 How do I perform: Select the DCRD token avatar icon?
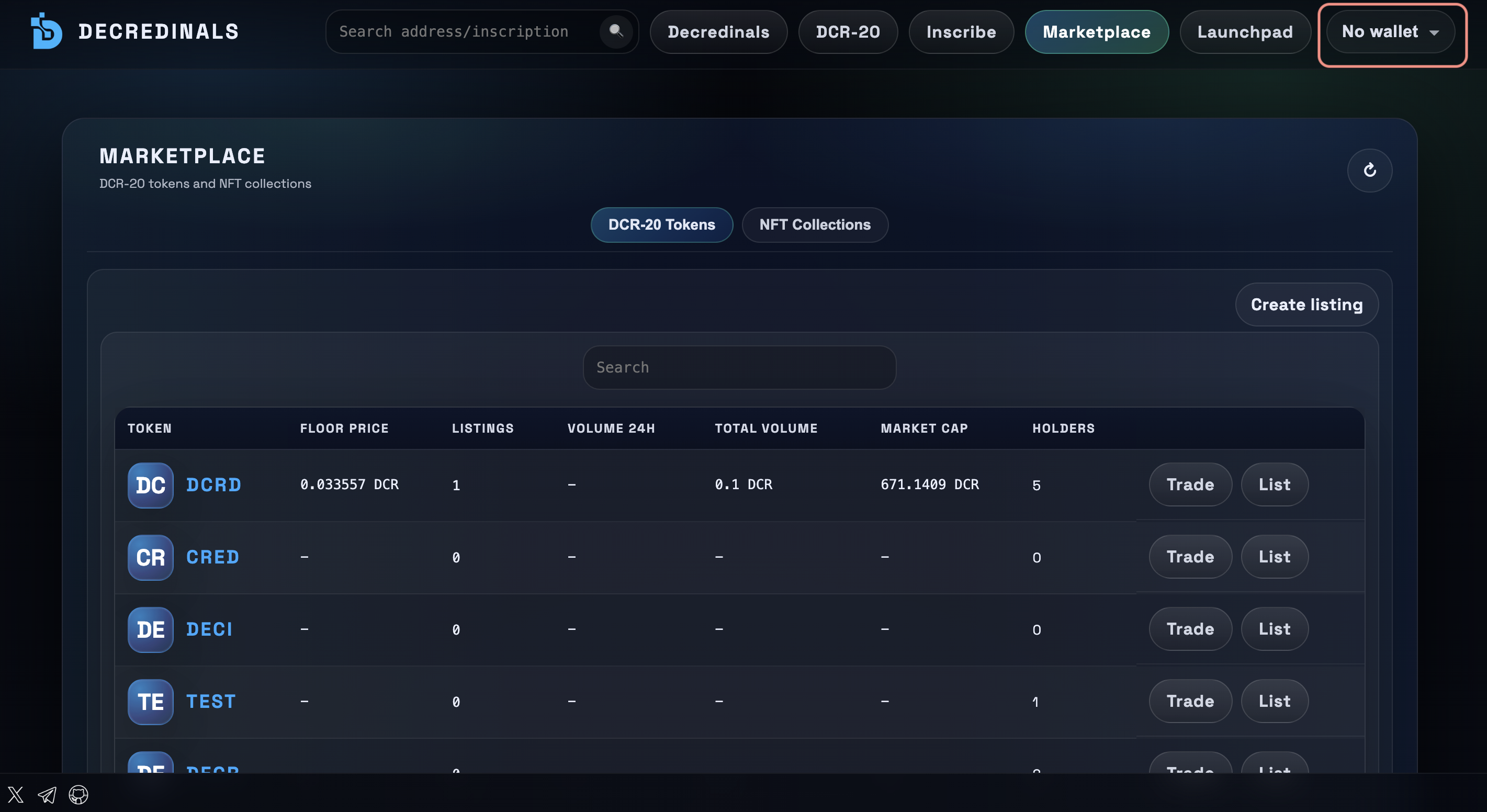[150, 486]
